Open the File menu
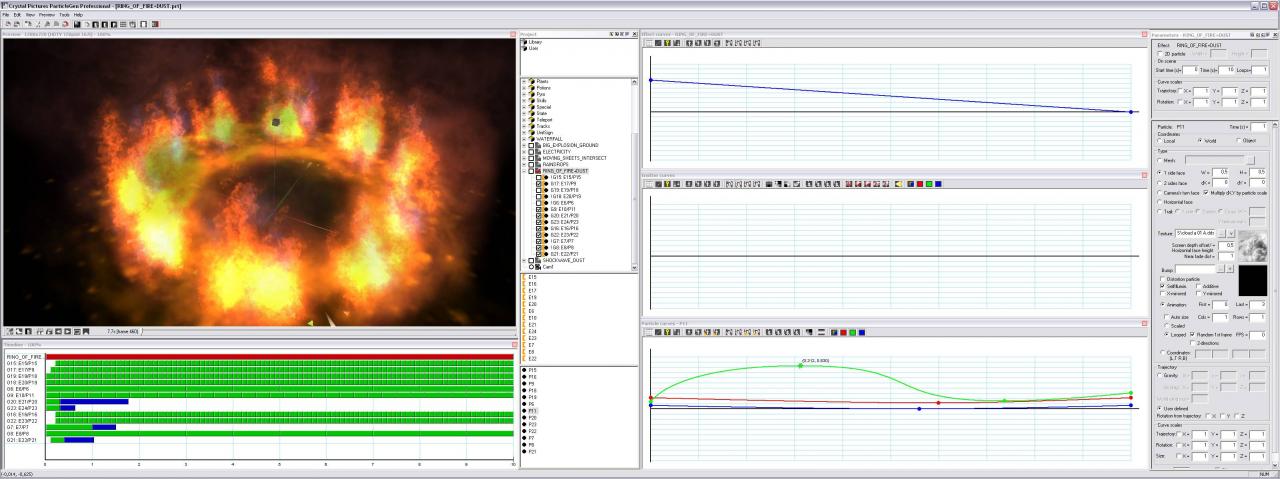 coord(5,15)
